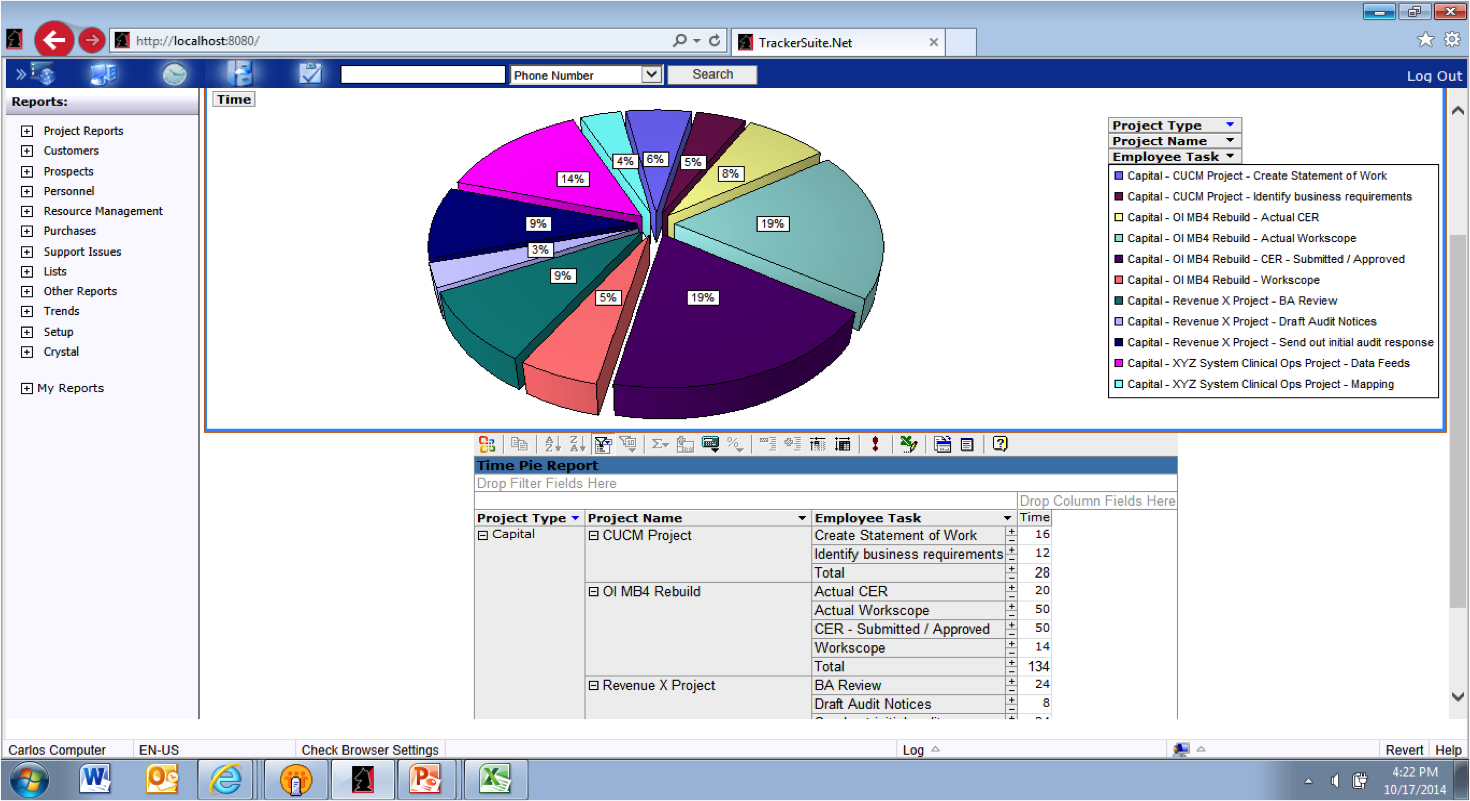Click the Sort Descending icon on pivot toolbar
The image size is (1470, 801).
tap(578, 443)
